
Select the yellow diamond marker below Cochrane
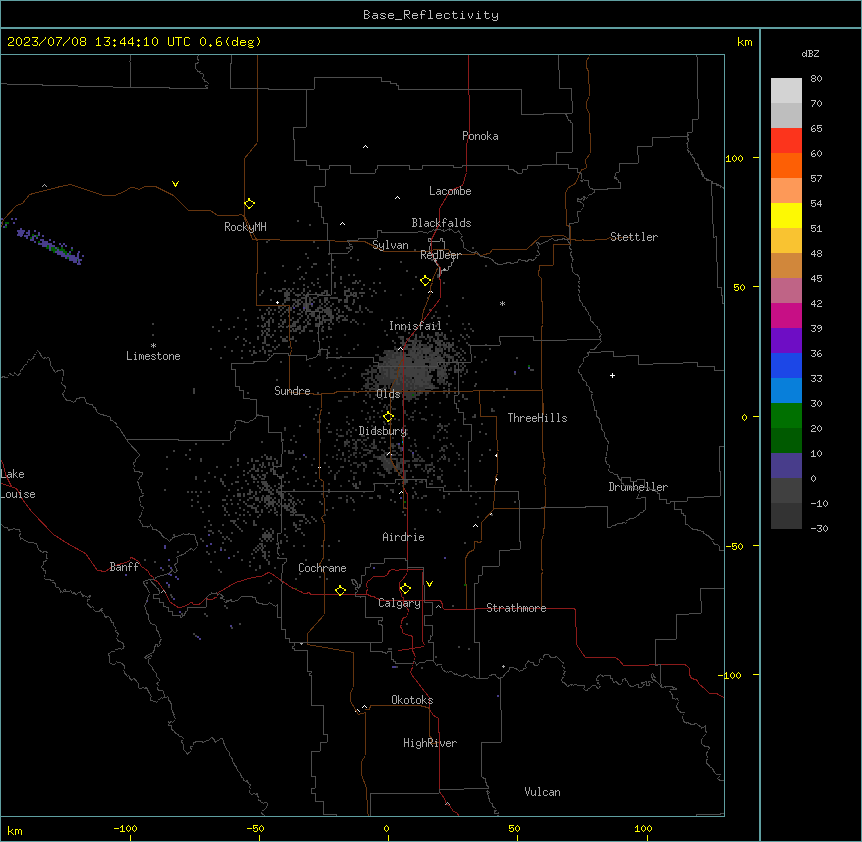(x=340, y=590)
